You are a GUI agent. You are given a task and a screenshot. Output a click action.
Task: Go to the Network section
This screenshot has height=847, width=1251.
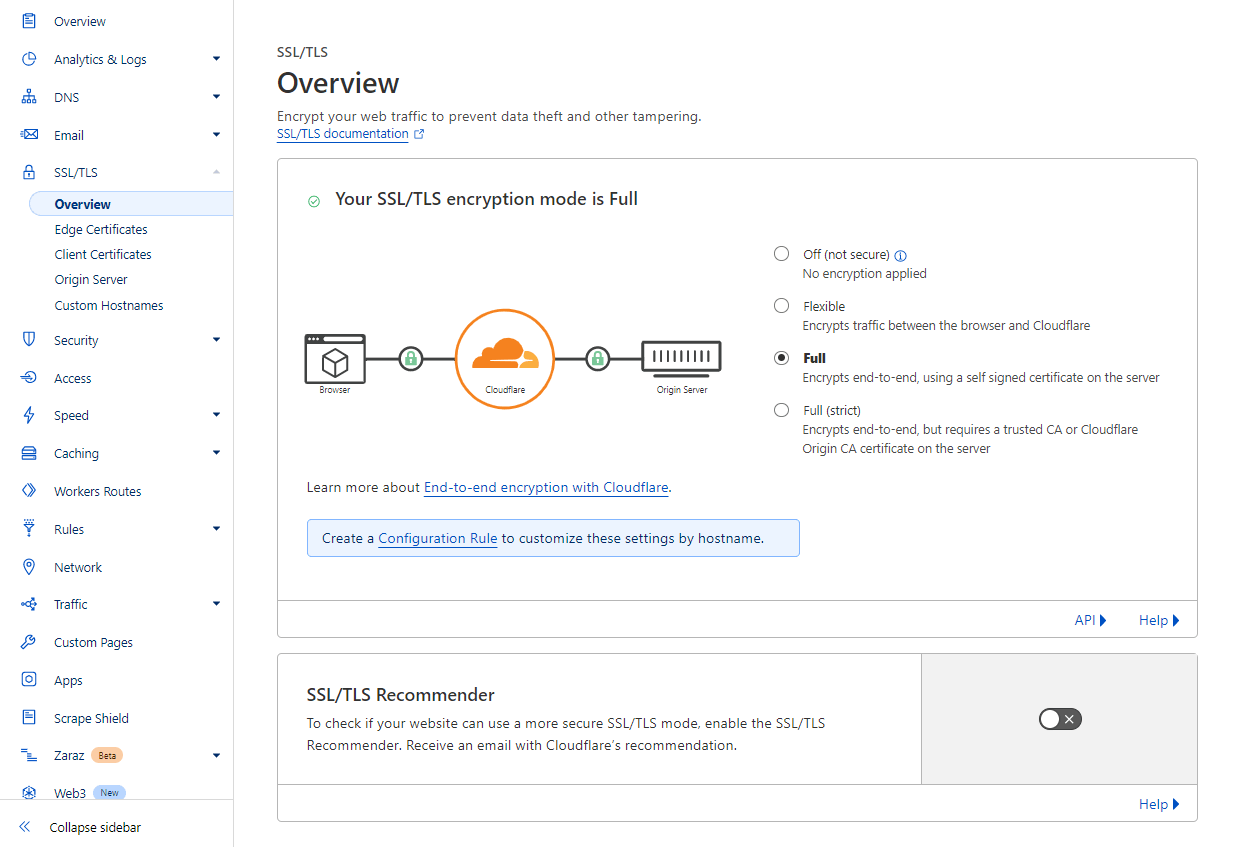(78, 567)
